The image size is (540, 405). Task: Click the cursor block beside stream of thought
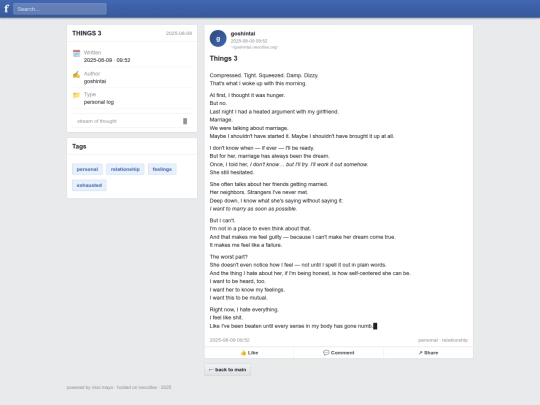click(x=185, y=121)
